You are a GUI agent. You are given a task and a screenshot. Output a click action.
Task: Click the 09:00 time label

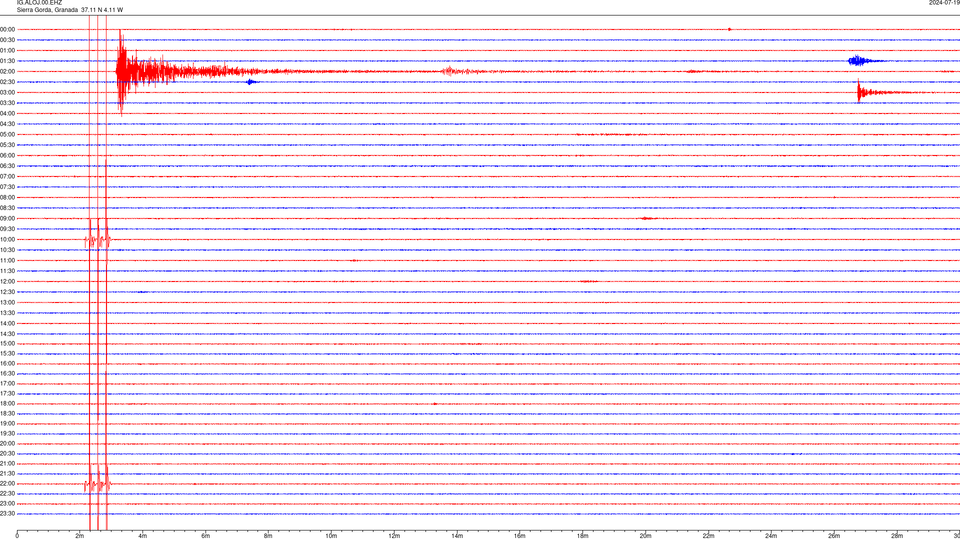click(x=7, y=219)
